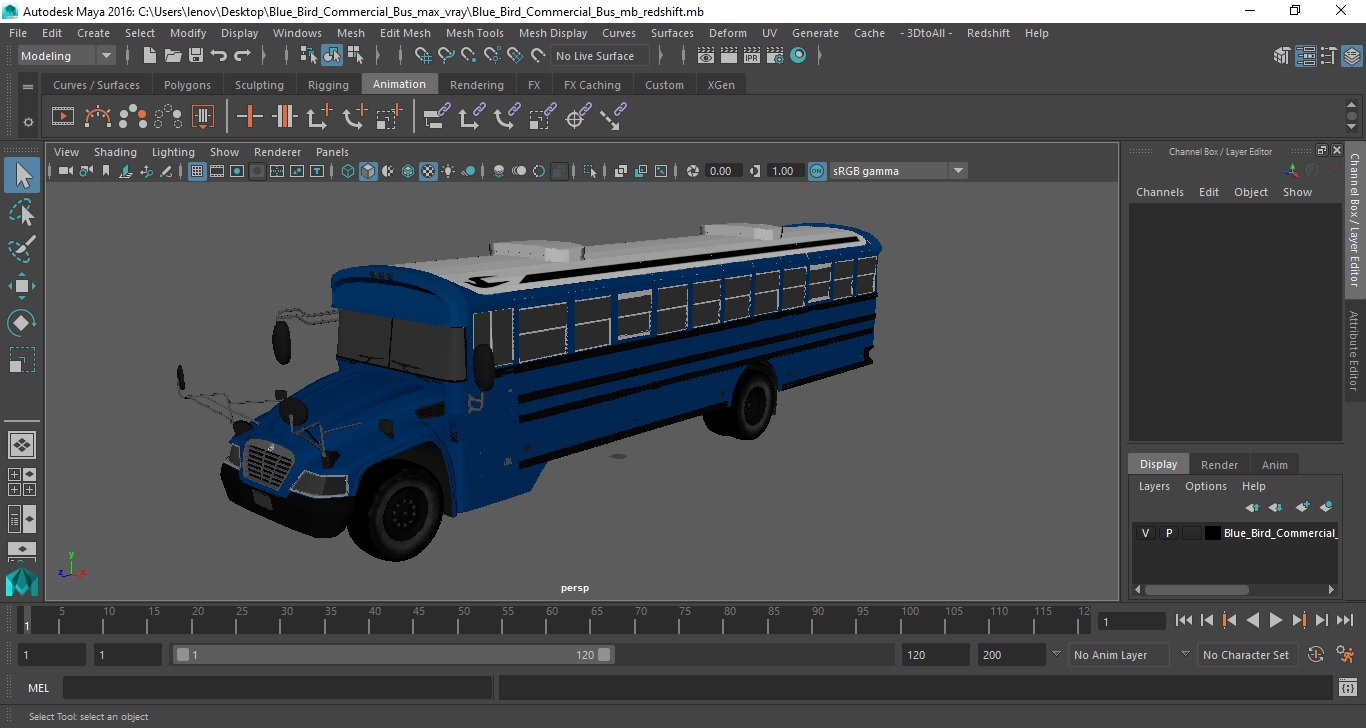Open the Render layer tab
Viewport: 1366px width, 728px height.
1219,464
